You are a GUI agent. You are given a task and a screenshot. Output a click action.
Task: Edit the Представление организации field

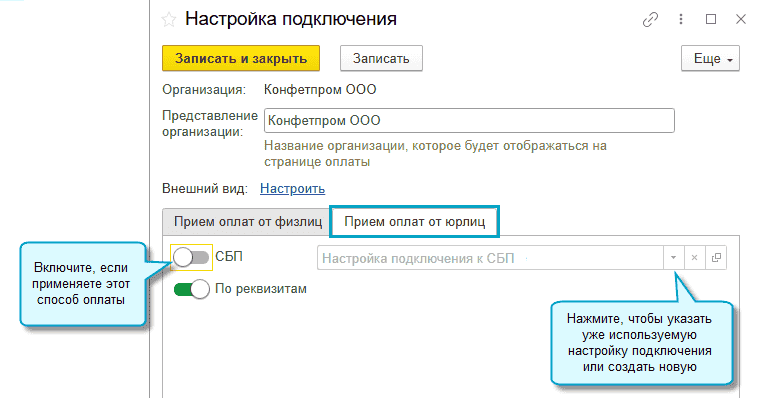[469, 121]
